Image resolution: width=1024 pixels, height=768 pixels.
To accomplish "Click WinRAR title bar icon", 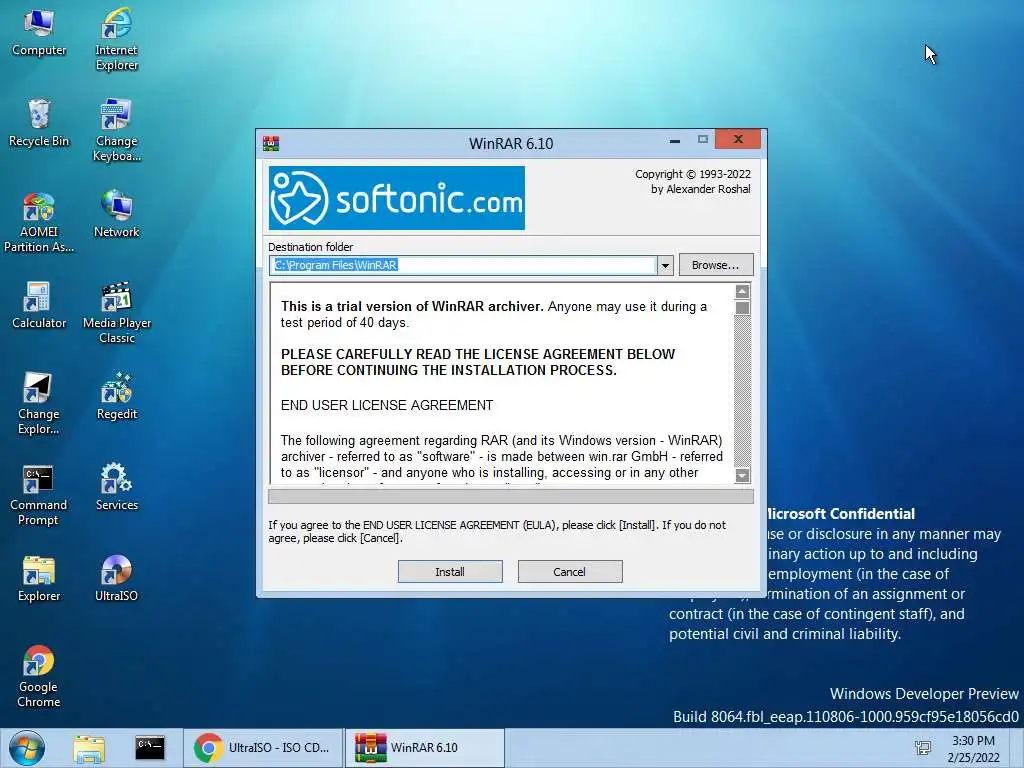I will point(270,143).
